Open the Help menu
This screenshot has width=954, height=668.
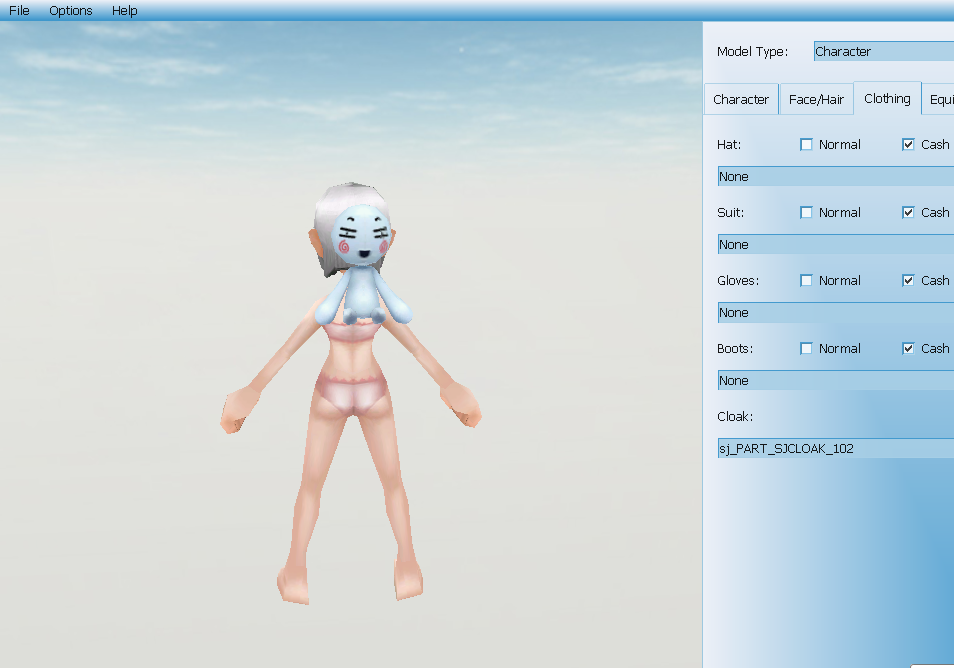(125, 11)
